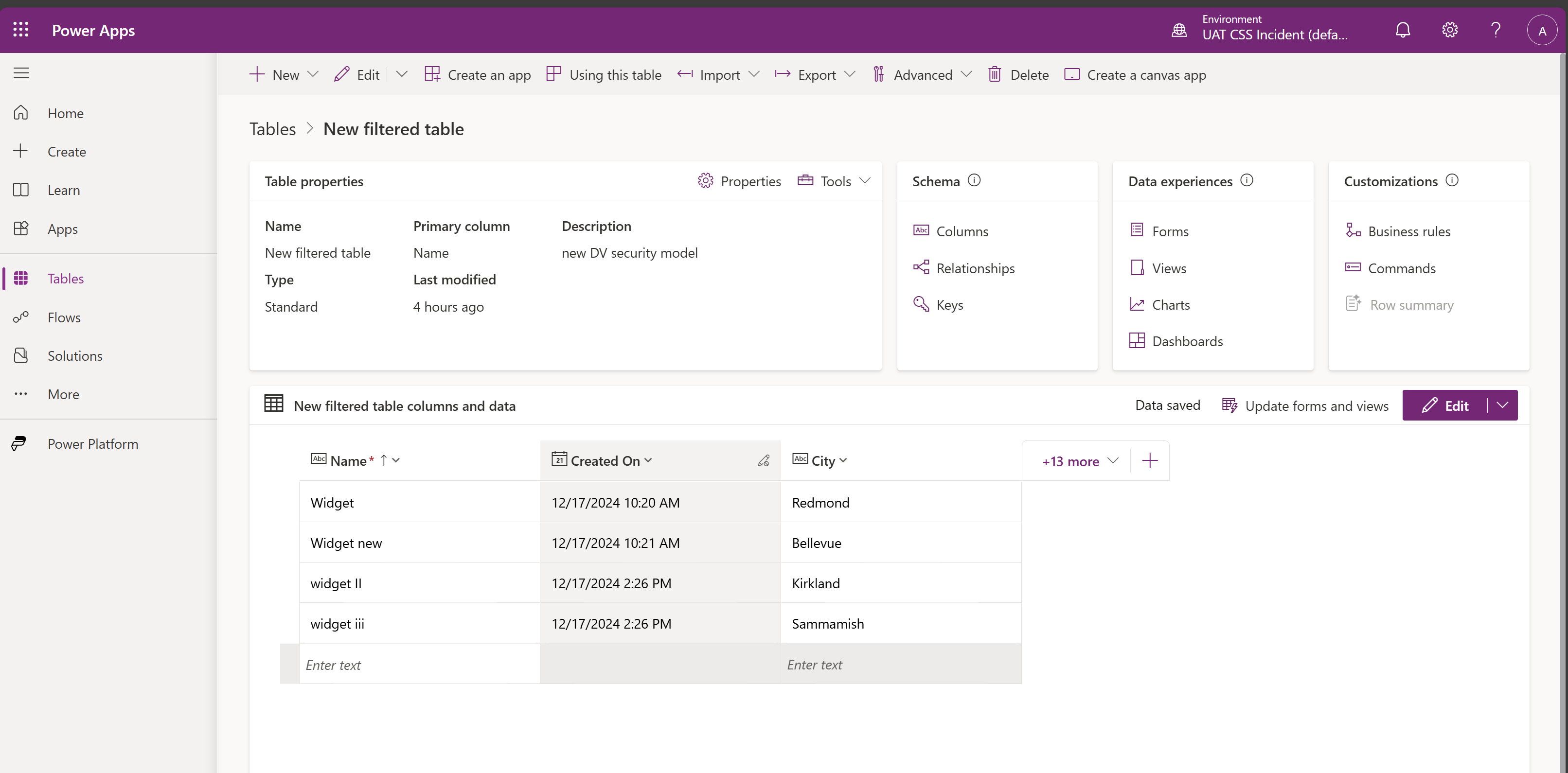
Task: Click the delete trash can icon
Action: point(994,74)
